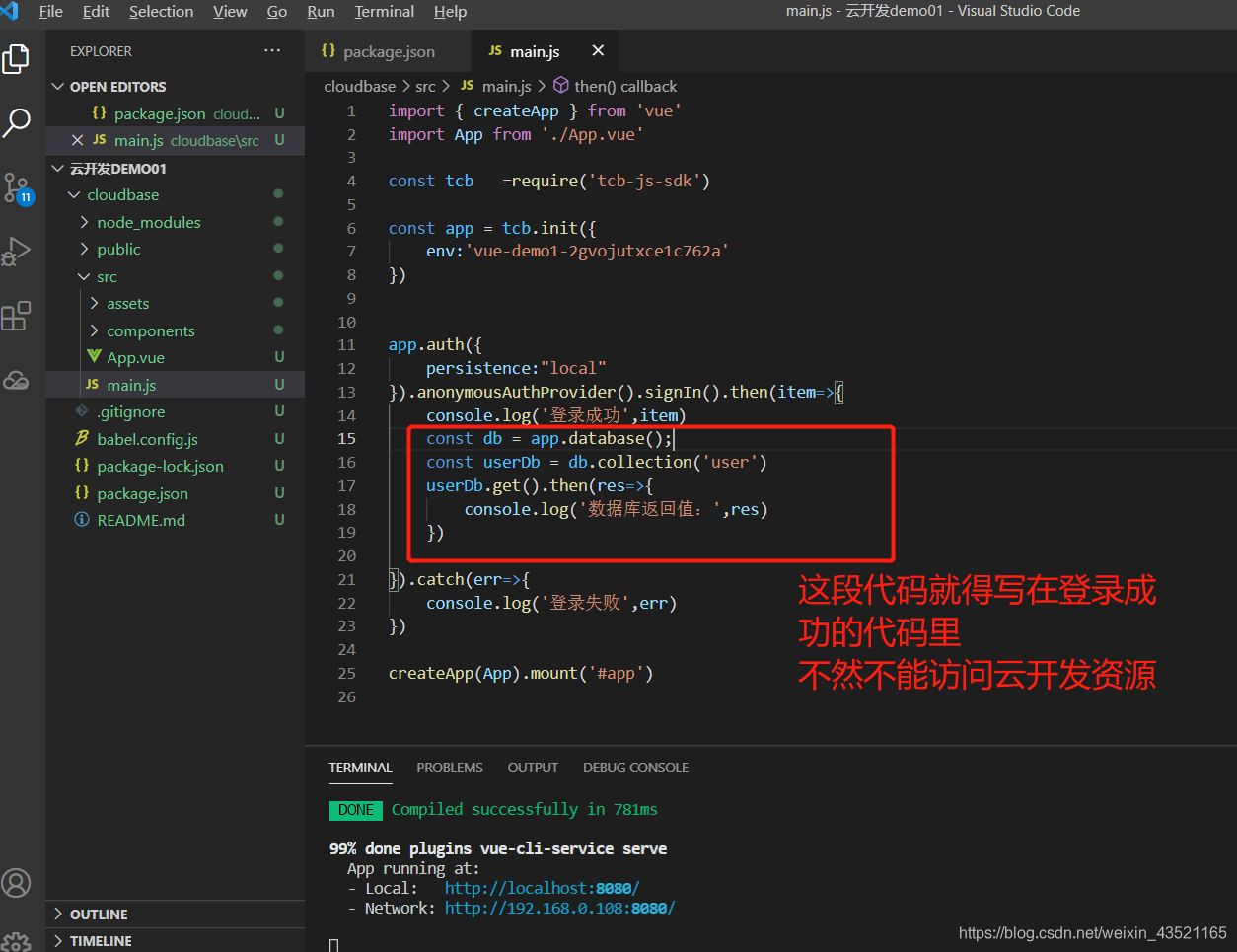Switch to the Output panel tab
This screenshot has width=1237, height=952.
click(533, 768)
